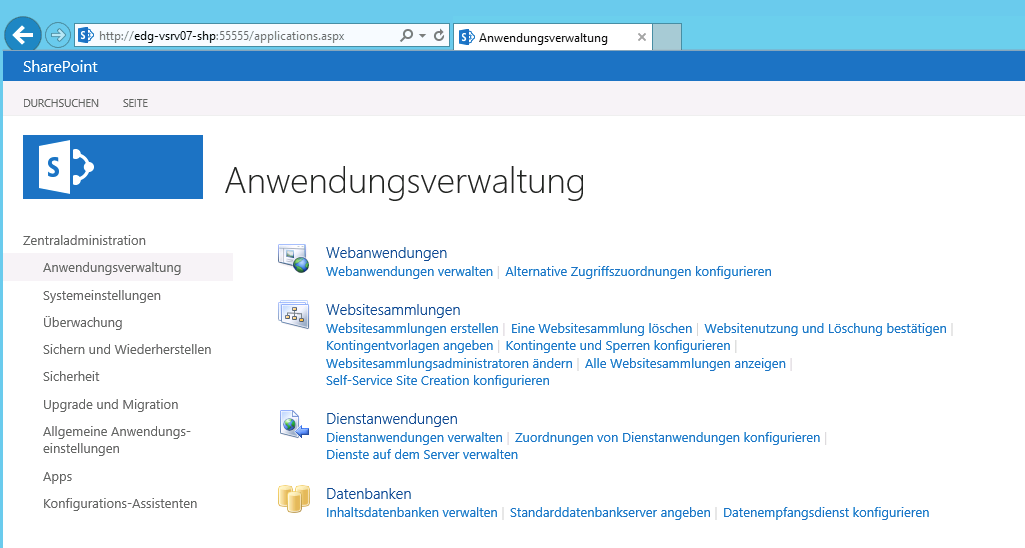Viewport: 1025px width, 548px height.
Task: Open Sicherheit in the sidebar
Action: pos(71,377)
